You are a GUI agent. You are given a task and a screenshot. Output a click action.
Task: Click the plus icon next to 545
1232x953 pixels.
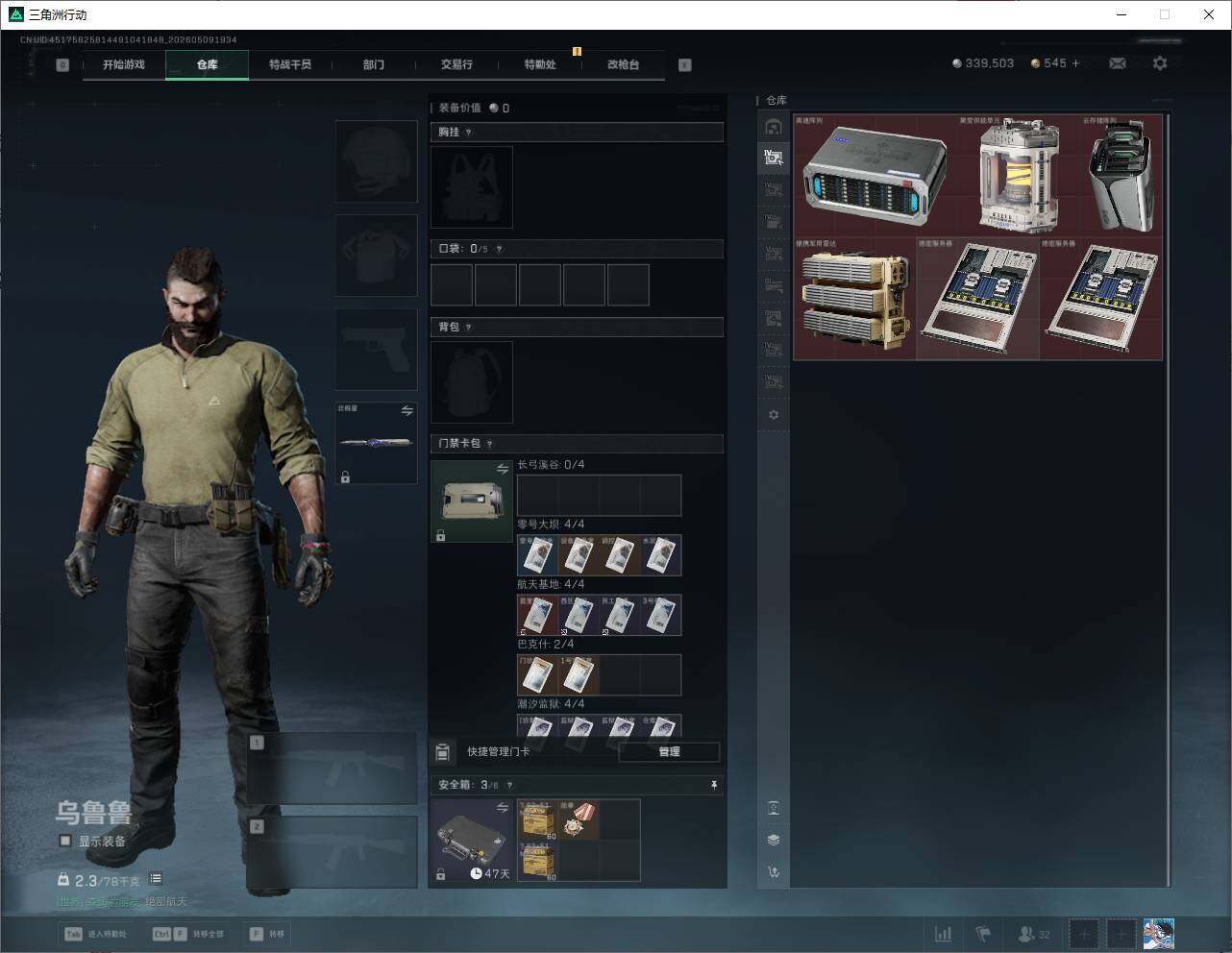(1075, 63)
